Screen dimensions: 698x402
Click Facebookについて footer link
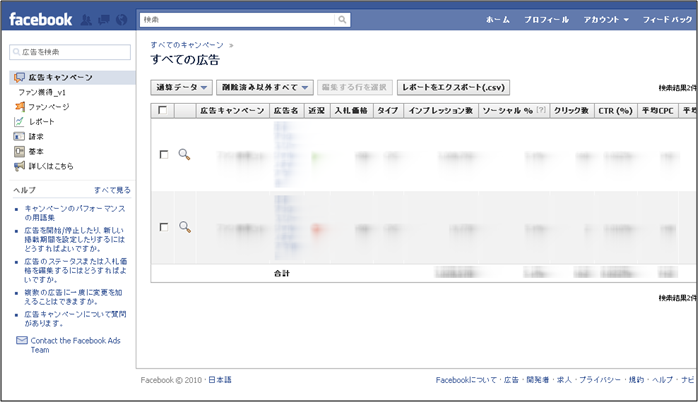[x=466, y=380]
